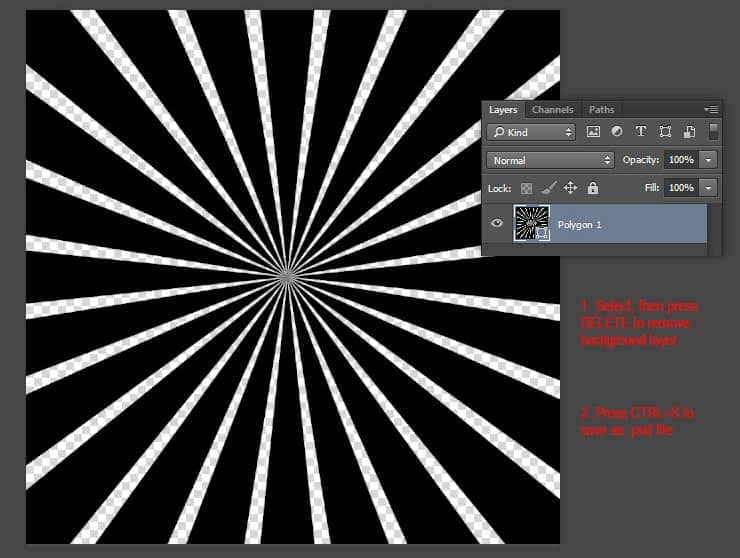The height and width of the screenshot is (558, 740).
Task: Hide the Polygon 1 layer
Action: pos(496,223)
